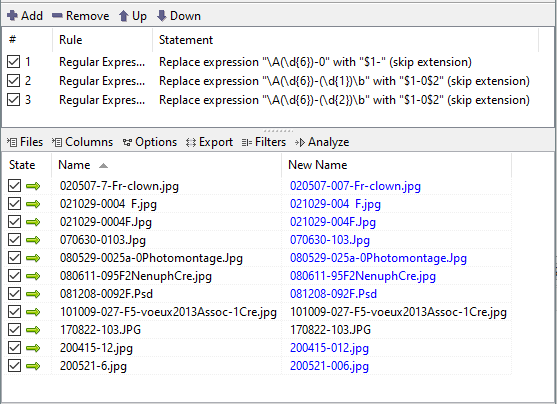Image resolution: width=557 pixels, height=404 pixels.
Task: Sort files by State column header
Action: pyautogui.click(x=27, y=165)
